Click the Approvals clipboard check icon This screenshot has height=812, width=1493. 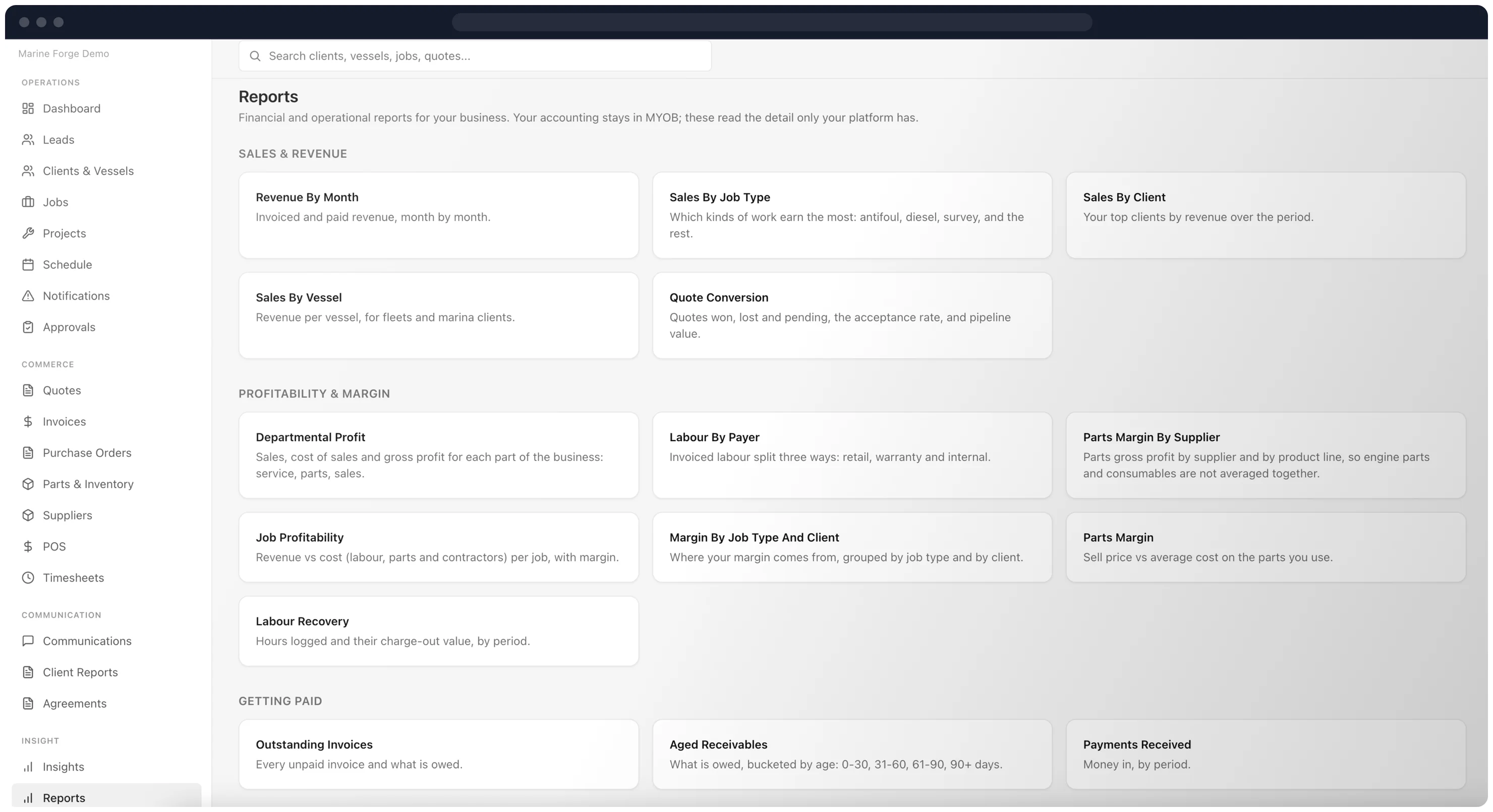(x=28, y=327)
